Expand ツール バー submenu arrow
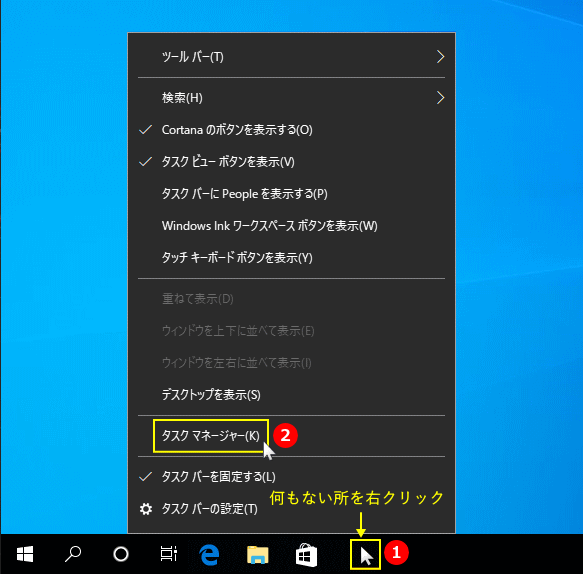Screen dimensions: 583x574 click(x=440, y=57)
